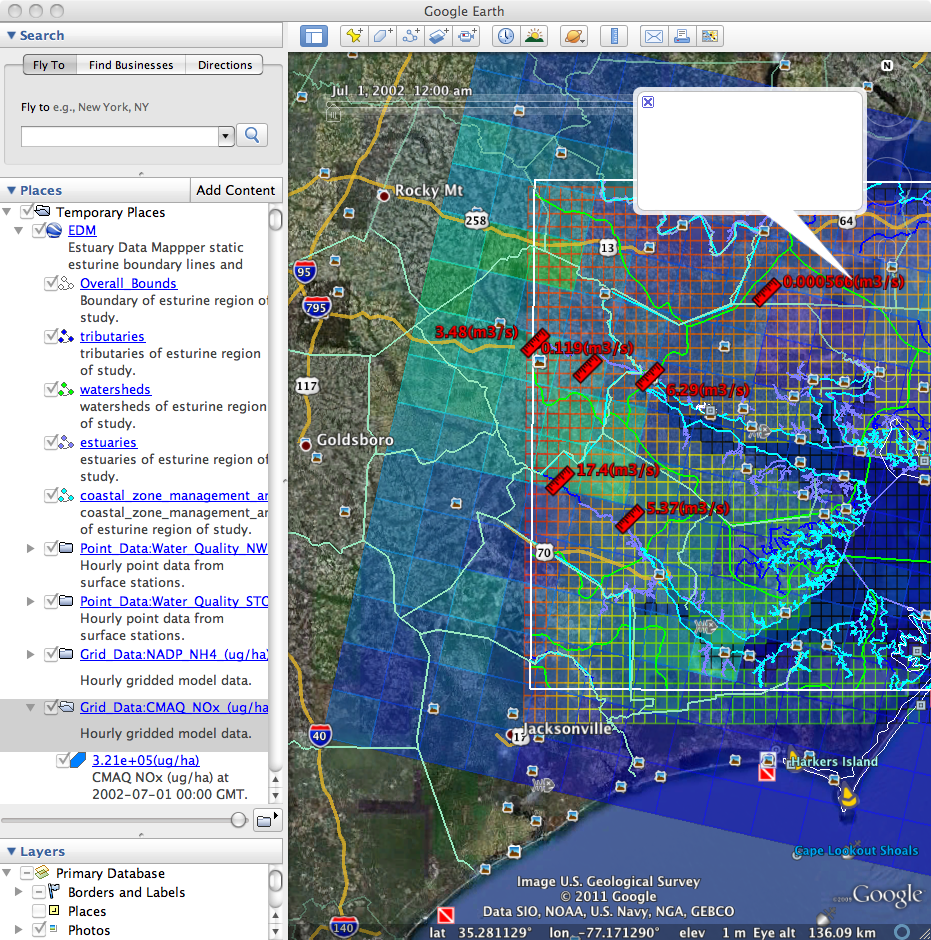
Task: Click the Add Placemark pushpin icon
Action: 354,36
